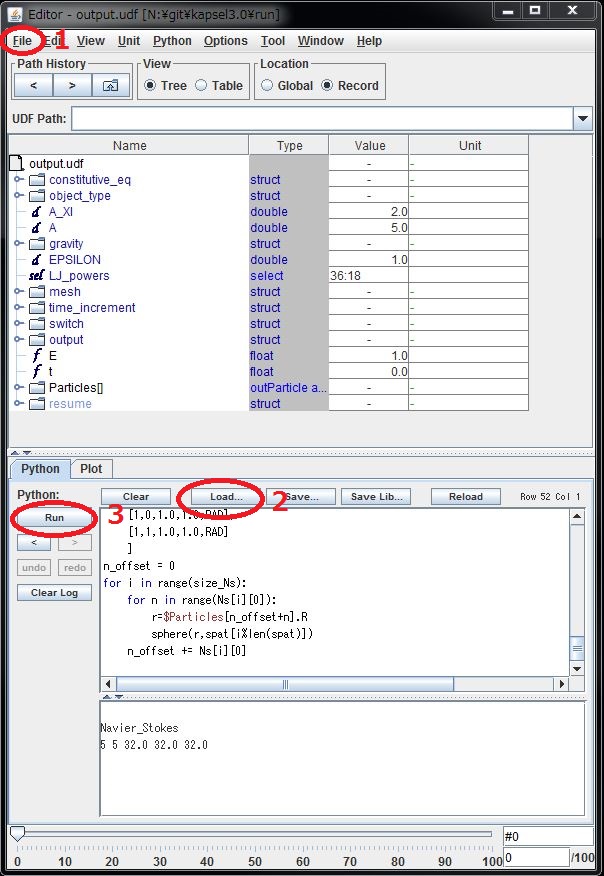Click the output.udf file icon in tree
This screenshot has width=604, height=876.
[x=16, y=163]
